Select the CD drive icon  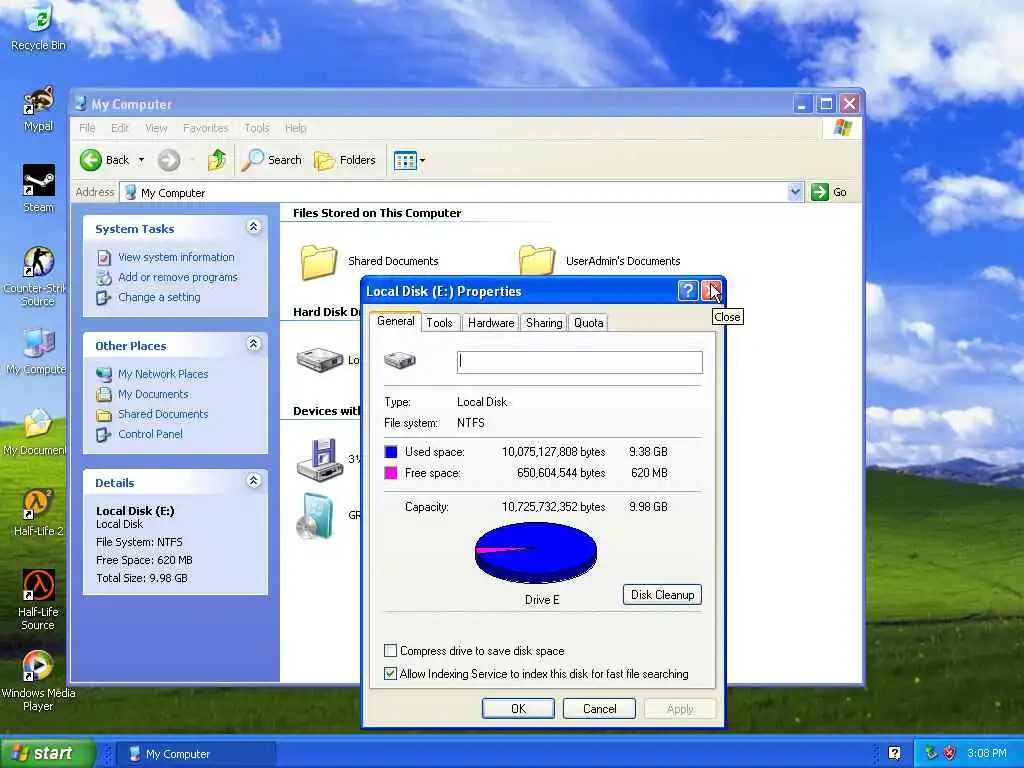pyautogui.click(x=316, y=516)
